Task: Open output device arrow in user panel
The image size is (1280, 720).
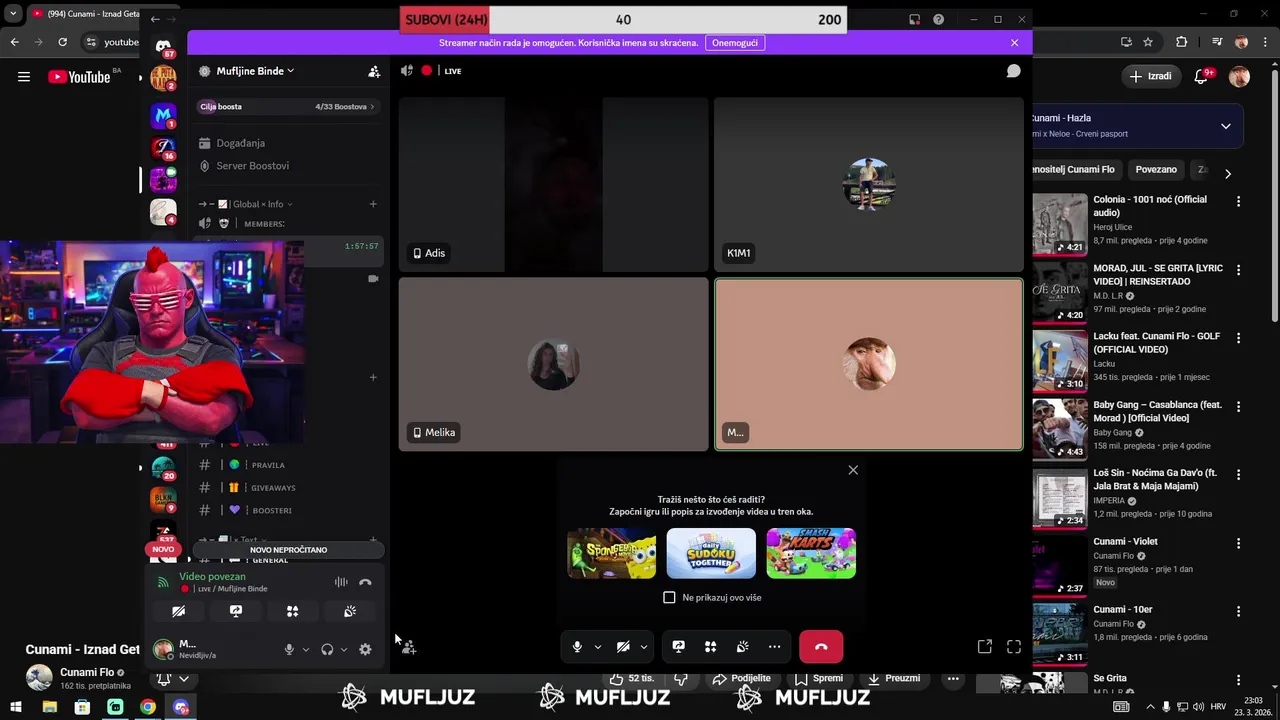Action: coord(344,649)
